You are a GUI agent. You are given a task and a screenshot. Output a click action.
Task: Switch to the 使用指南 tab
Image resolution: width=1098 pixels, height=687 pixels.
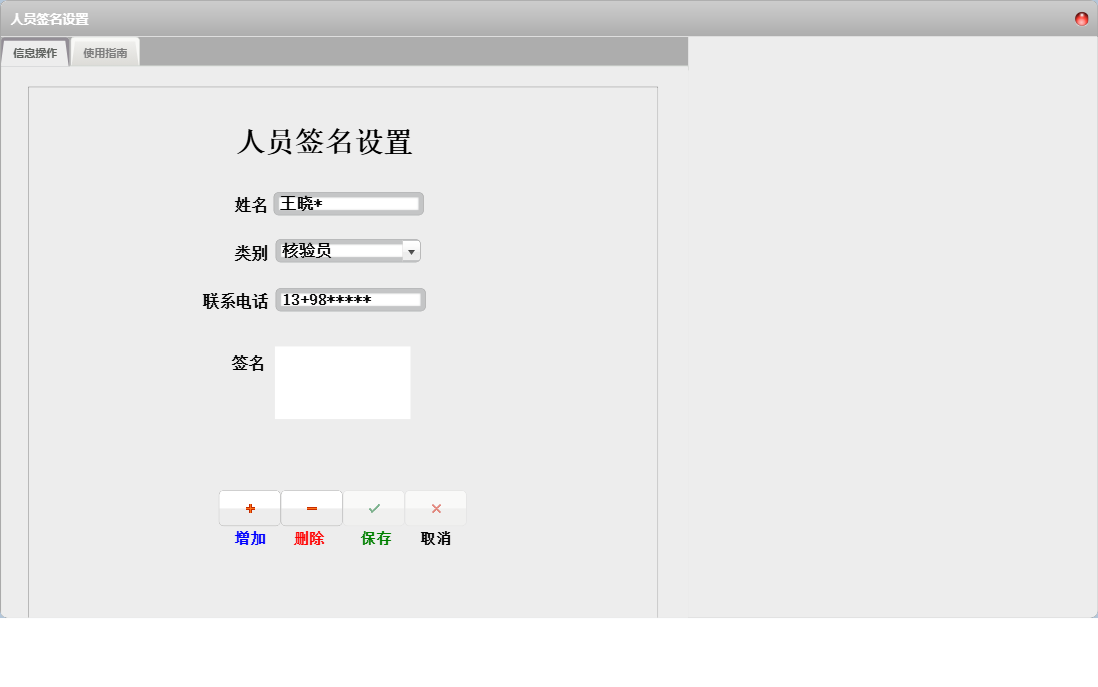coord(105,52)
